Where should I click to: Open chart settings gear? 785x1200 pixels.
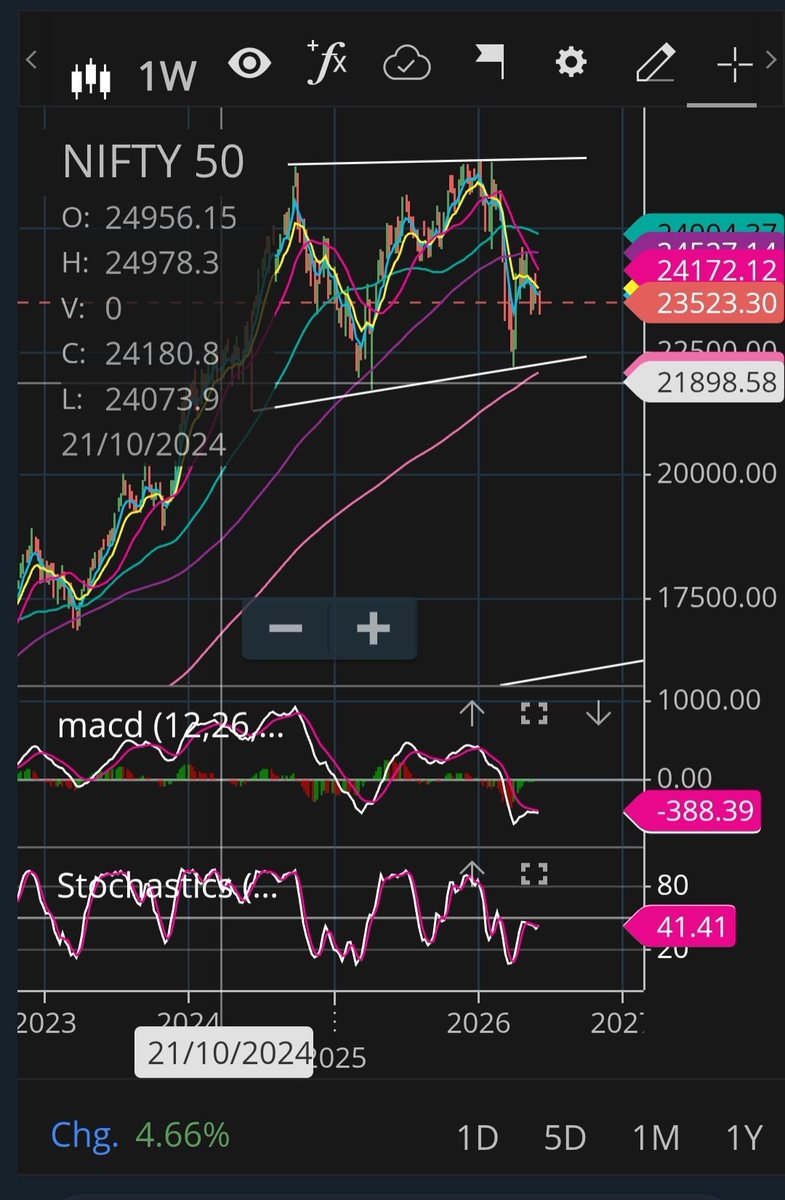click(x=570, y=64)
